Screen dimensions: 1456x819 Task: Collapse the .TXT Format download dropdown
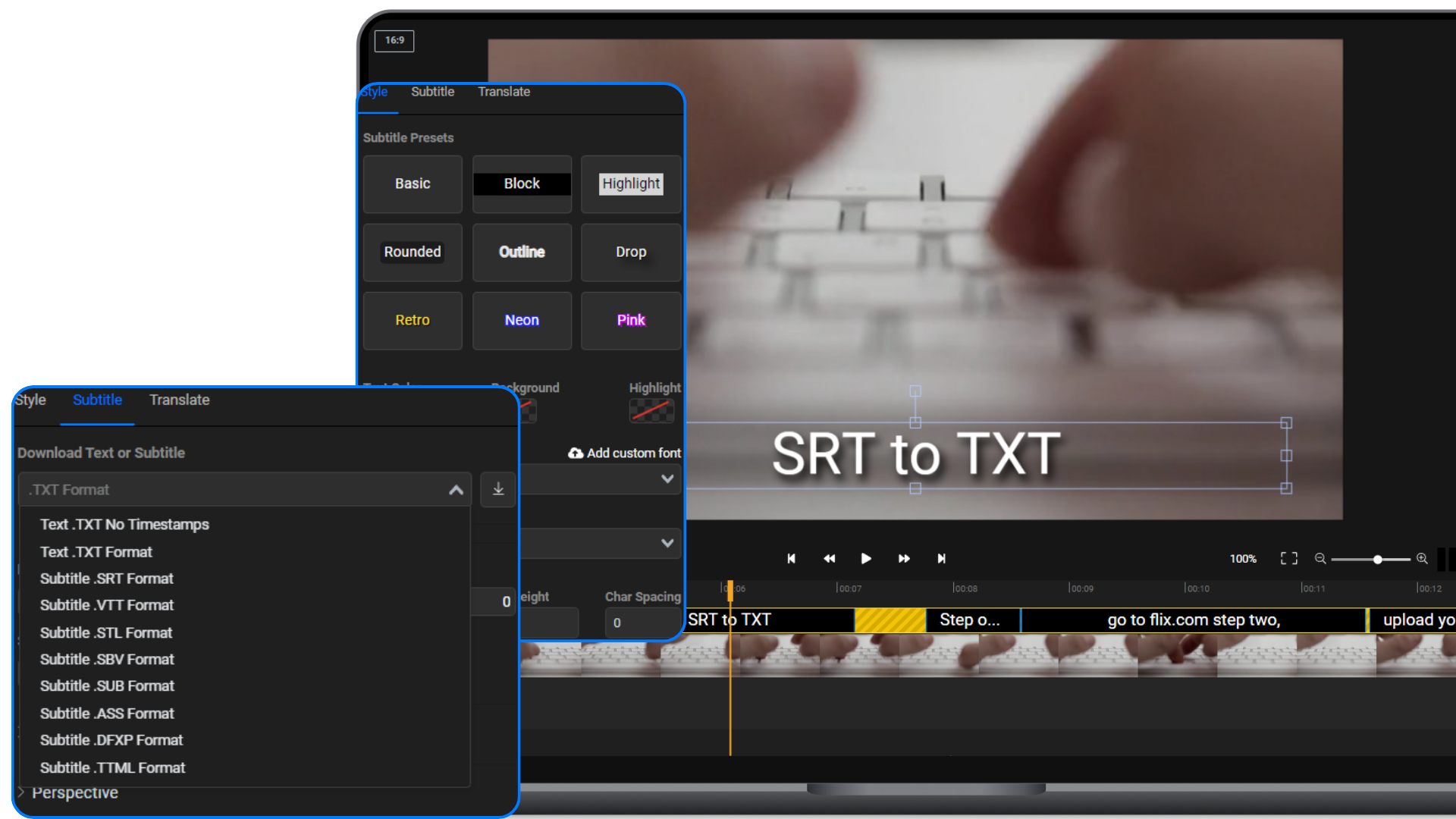(x=456, y=489)
